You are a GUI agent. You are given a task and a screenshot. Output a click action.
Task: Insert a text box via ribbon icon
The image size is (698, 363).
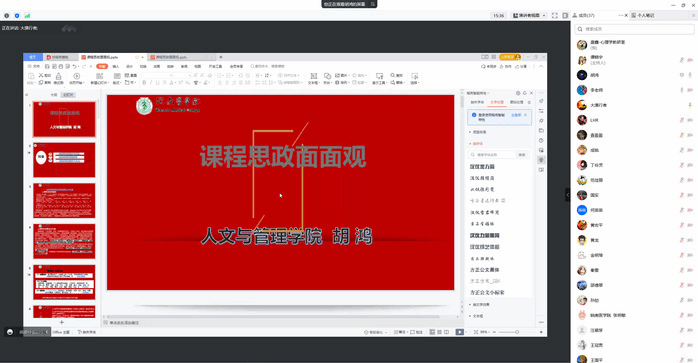tap(313, 76)
